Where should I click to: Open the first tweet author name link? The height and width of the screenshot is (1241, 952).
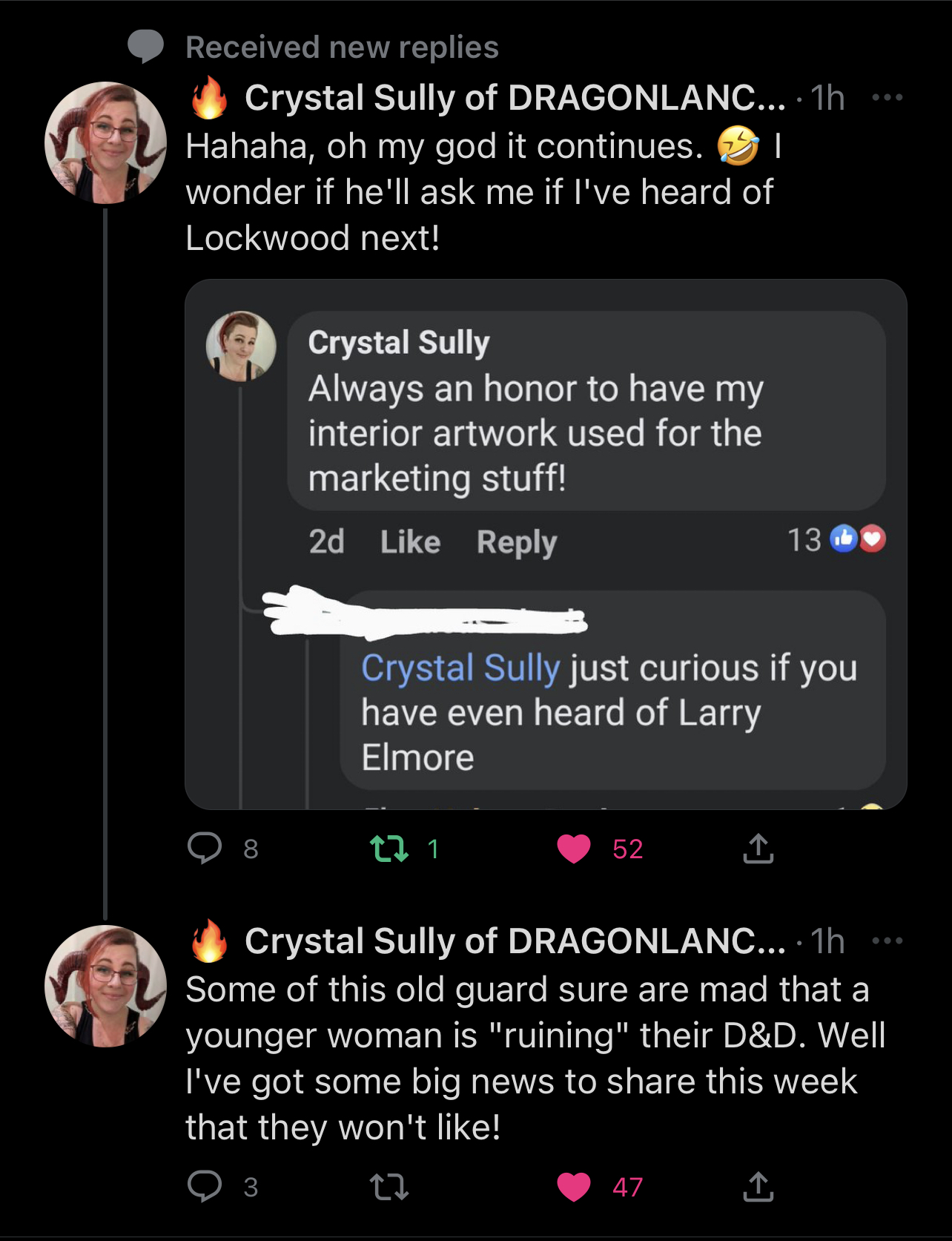[x=514, y=97]
